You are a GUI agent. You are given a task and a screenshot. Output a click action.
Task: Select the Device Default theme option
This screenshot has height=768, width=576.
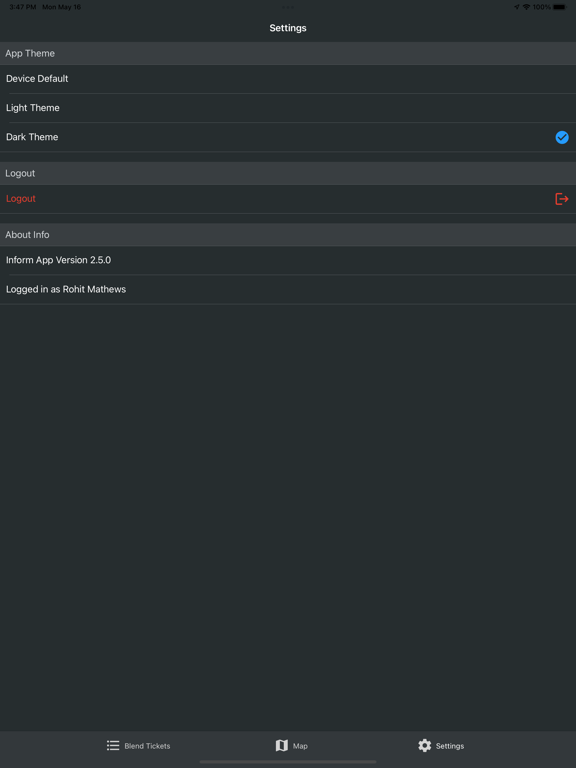288,79
